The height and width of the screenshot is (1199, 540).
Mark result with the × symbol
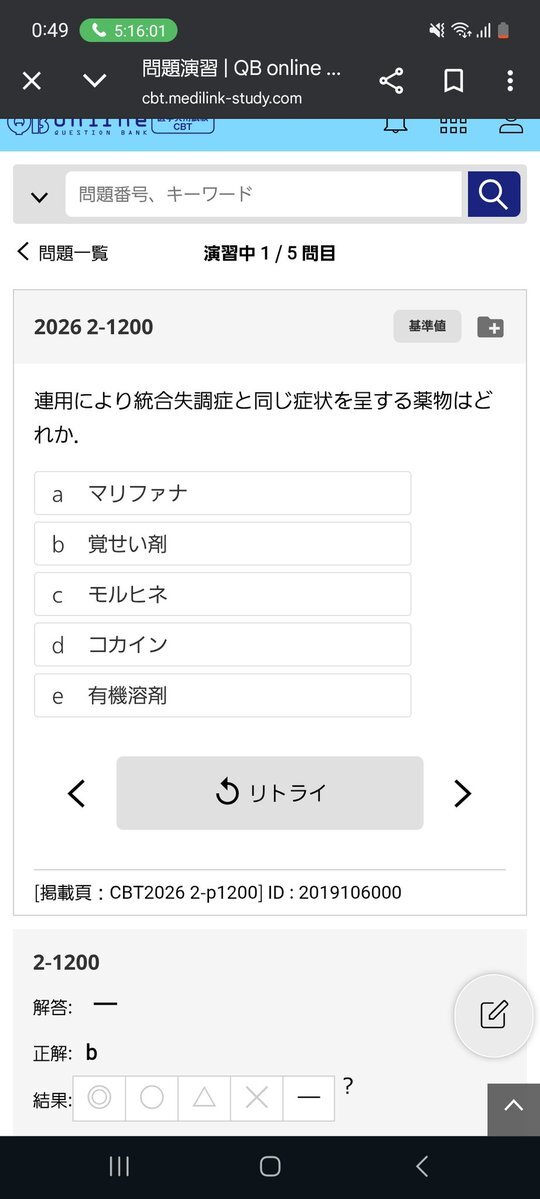tap(256, 1098)
